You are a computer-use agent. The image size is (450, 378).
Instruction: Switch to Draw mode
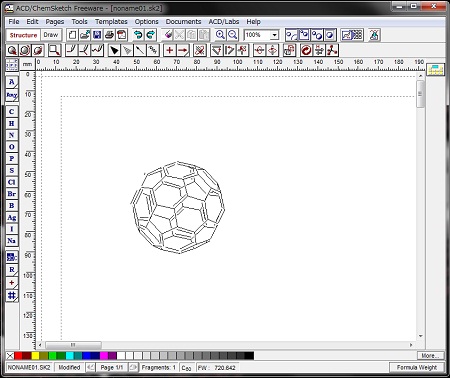coord(51,35)
